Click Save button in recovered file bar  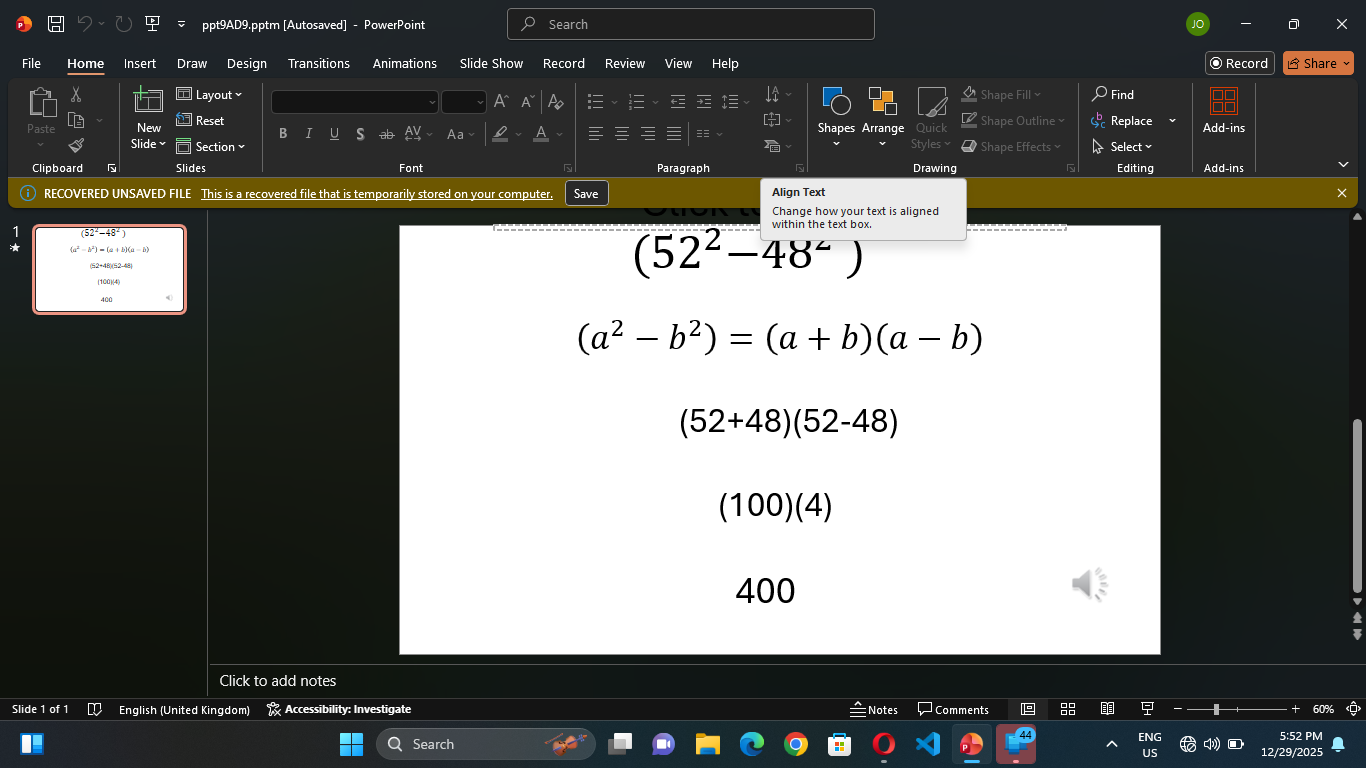[x=586, y=193]
